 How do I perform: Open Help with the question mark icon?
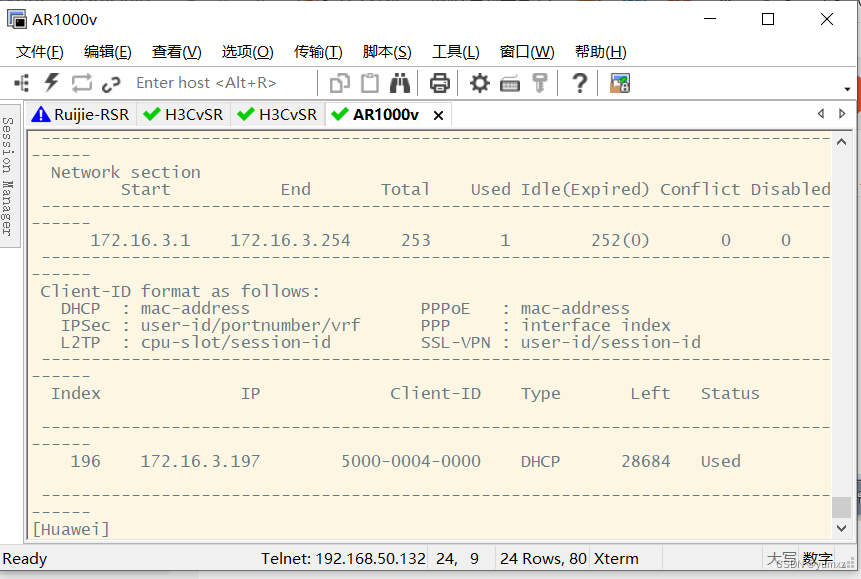click(x=579, y=82)
